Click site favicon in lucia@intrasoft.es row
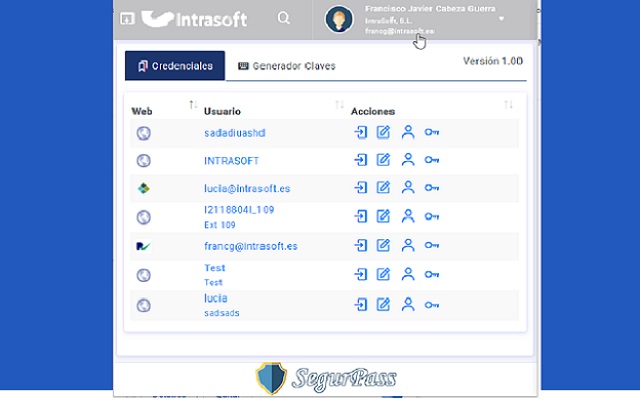The image size is (640, 400). coord(143,188)
